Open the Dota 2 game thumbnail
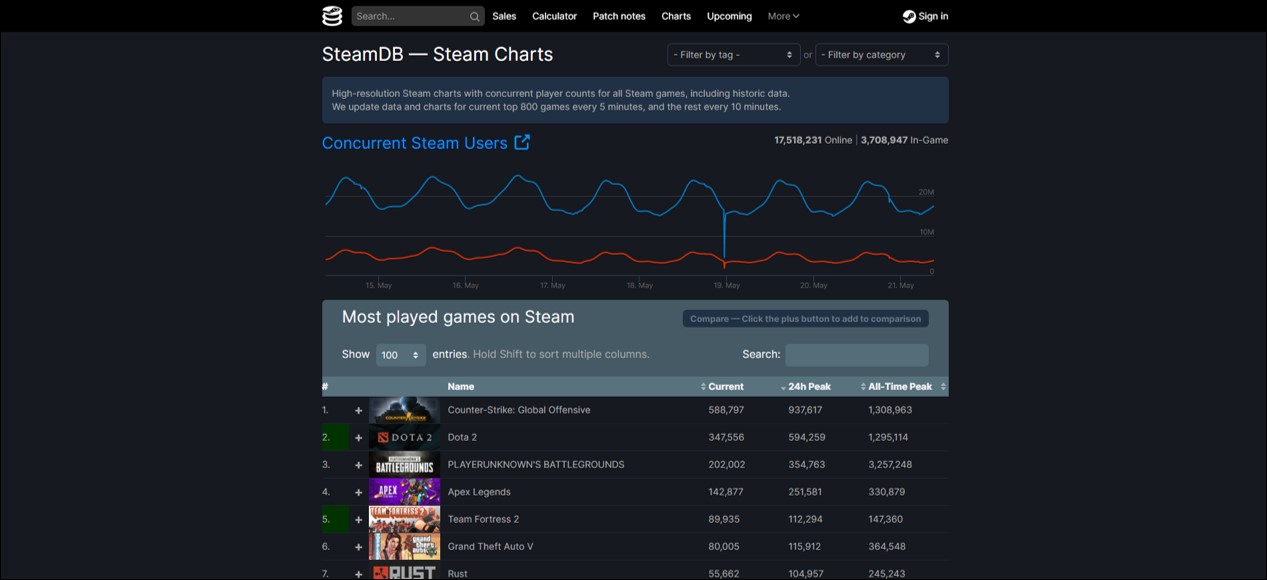The height and width of the screenshot is (580, 1267). click(x=404, y=437)
